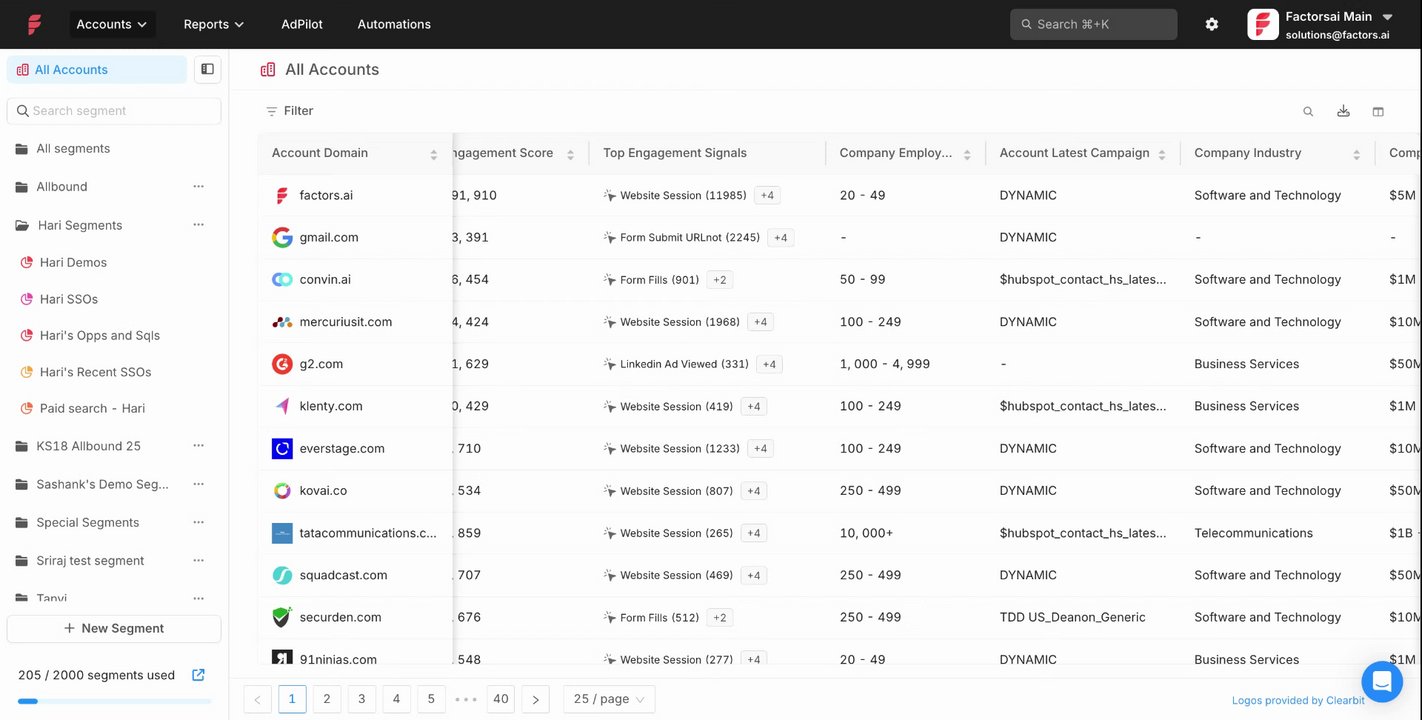Open options for Special Segments folder
The height and width of the screenshot is (720, 1422).
[198, 522]
